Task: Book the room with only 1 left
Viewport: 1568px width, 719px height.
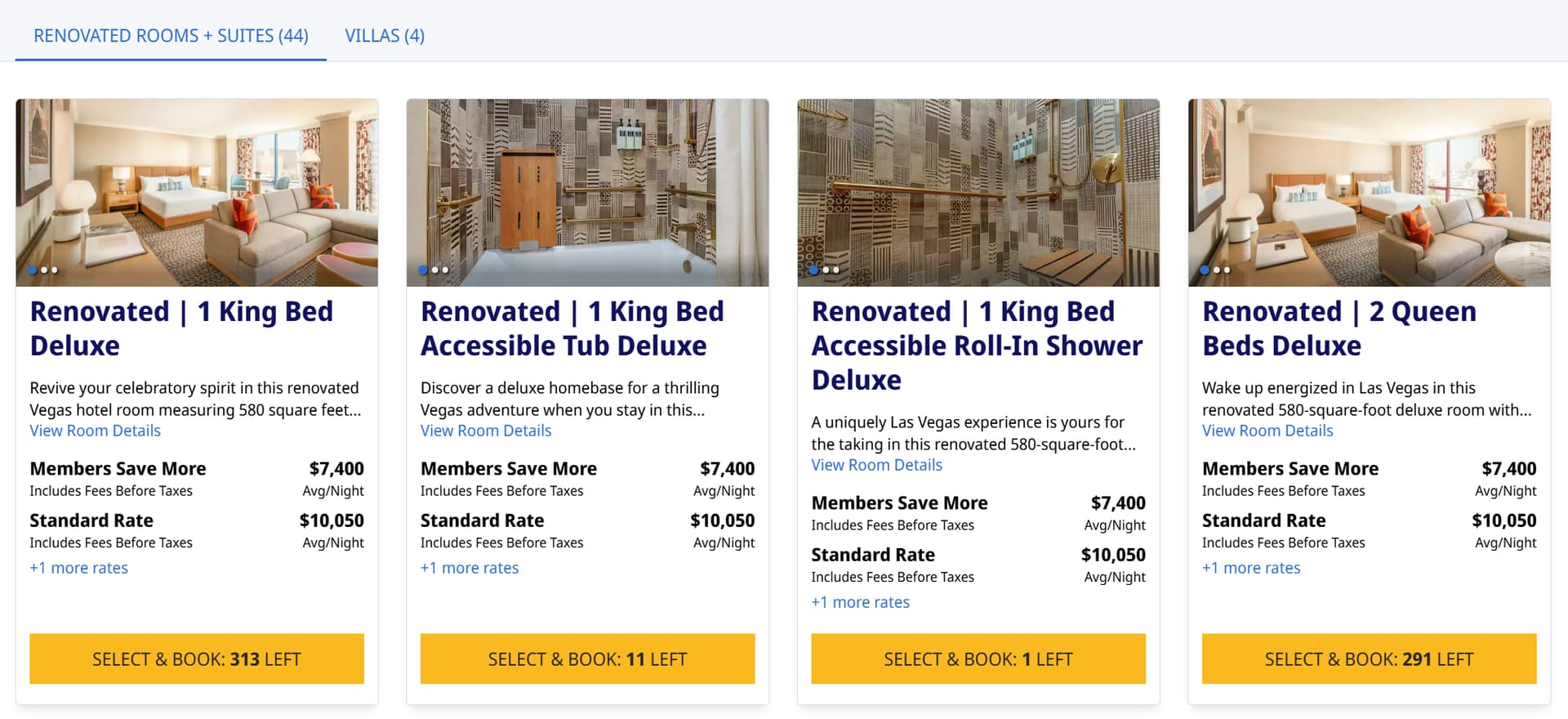Action: 978,659
